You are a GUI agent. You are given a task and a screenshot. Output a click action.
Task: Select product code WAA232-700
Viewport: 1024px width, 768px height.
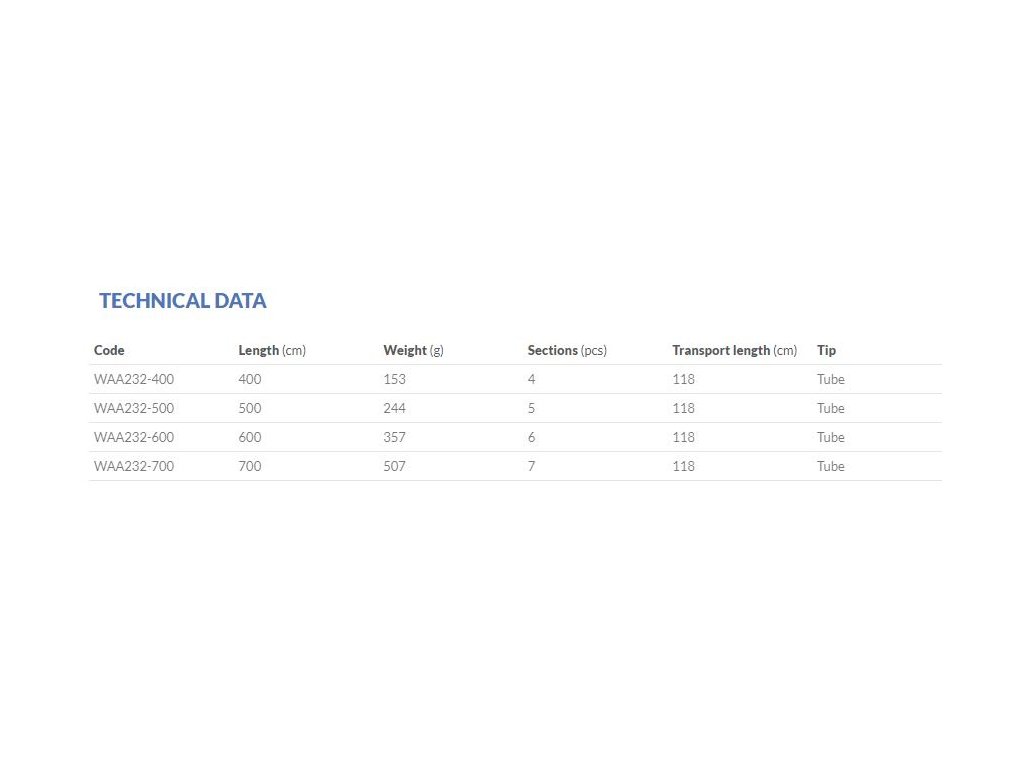[134, 466]
